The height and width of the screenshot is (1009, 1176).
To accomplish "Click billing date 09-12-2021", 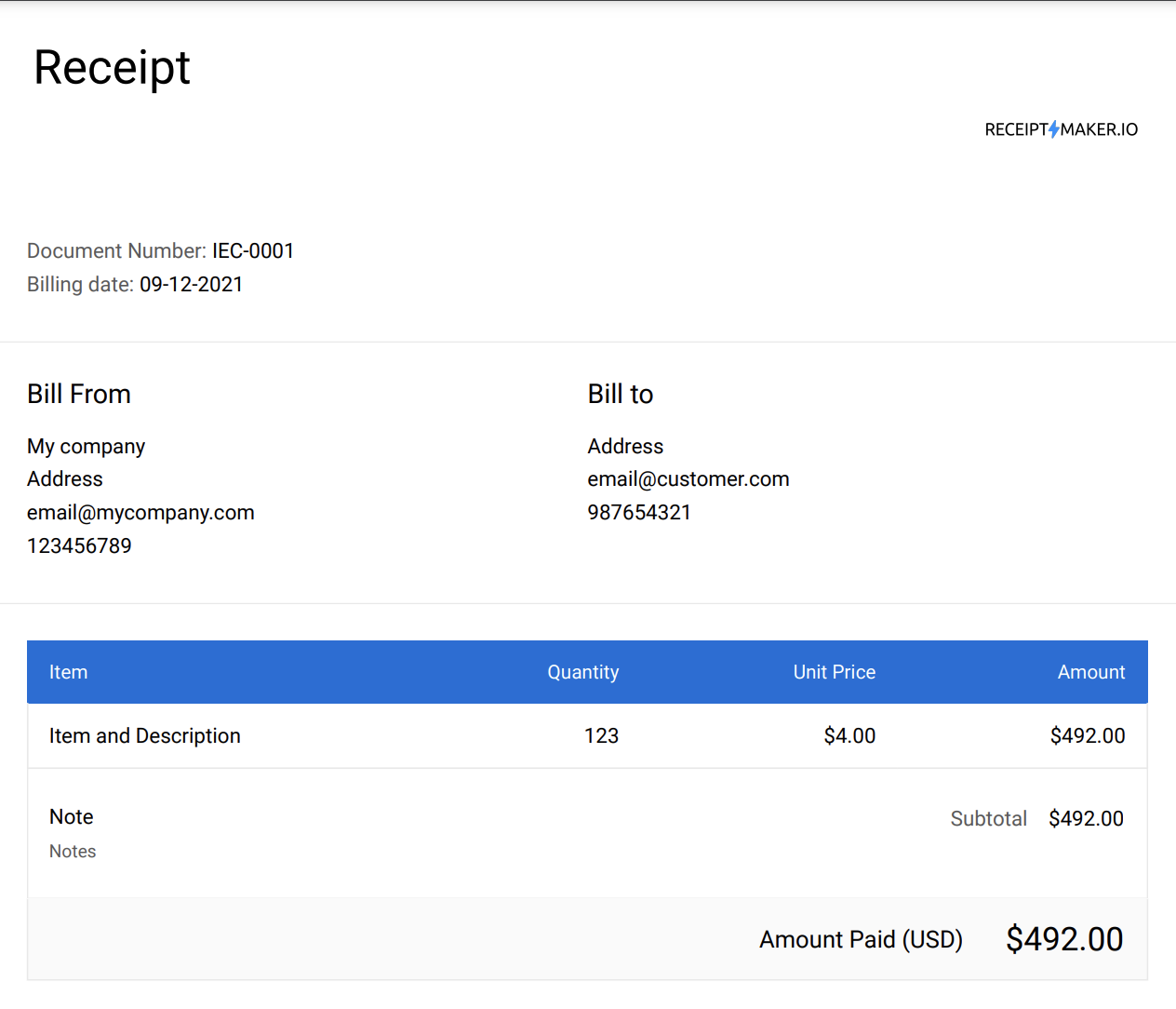I will coord(192,285).
